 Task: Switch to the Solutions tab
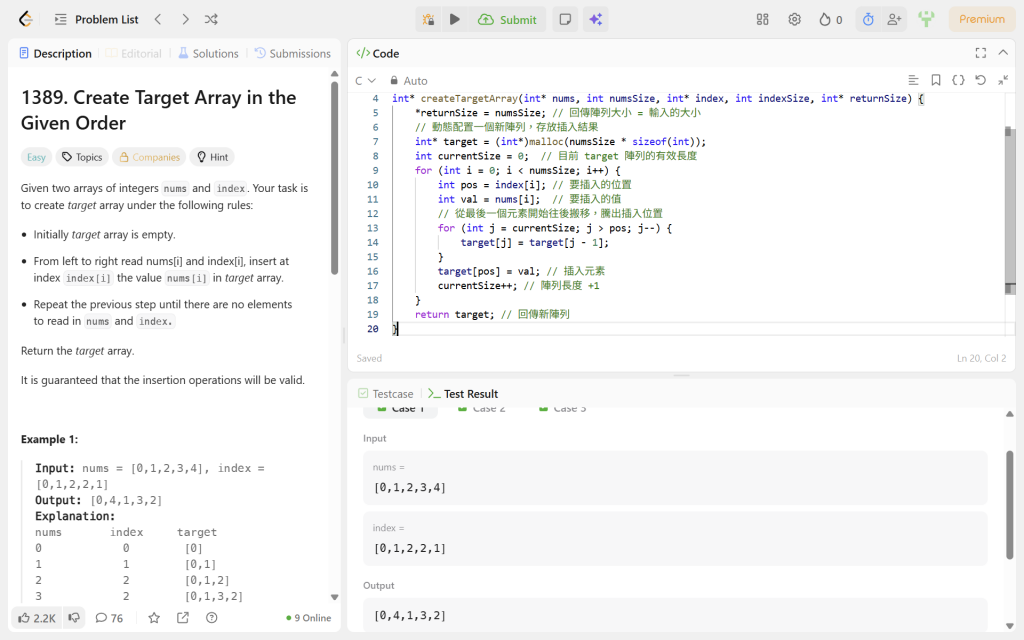(x=208, y=54)
